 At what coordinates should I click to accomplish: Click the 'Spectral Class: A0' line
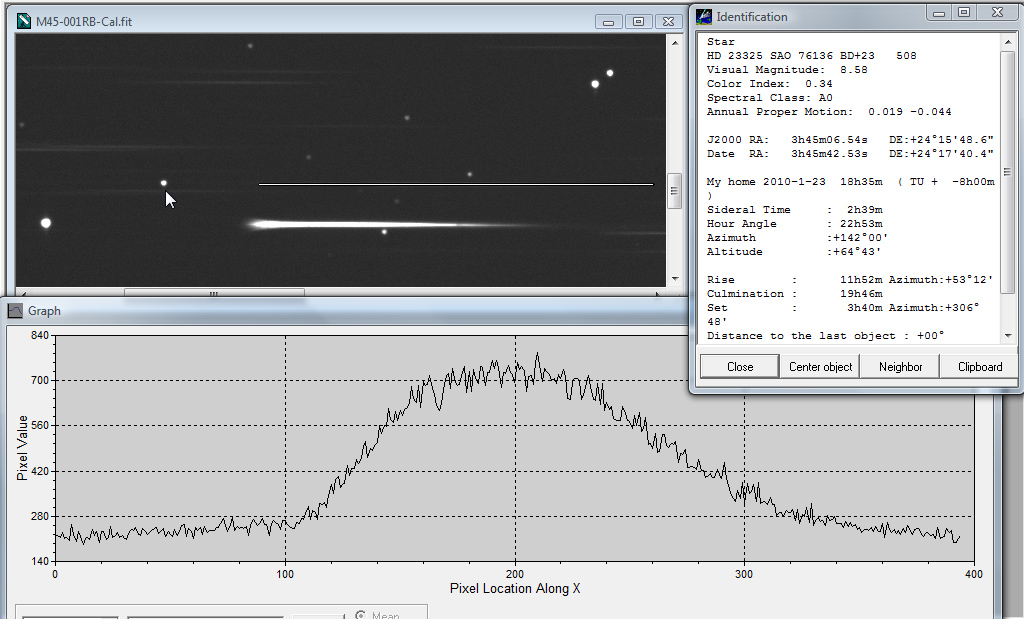(x=769, y=98)
